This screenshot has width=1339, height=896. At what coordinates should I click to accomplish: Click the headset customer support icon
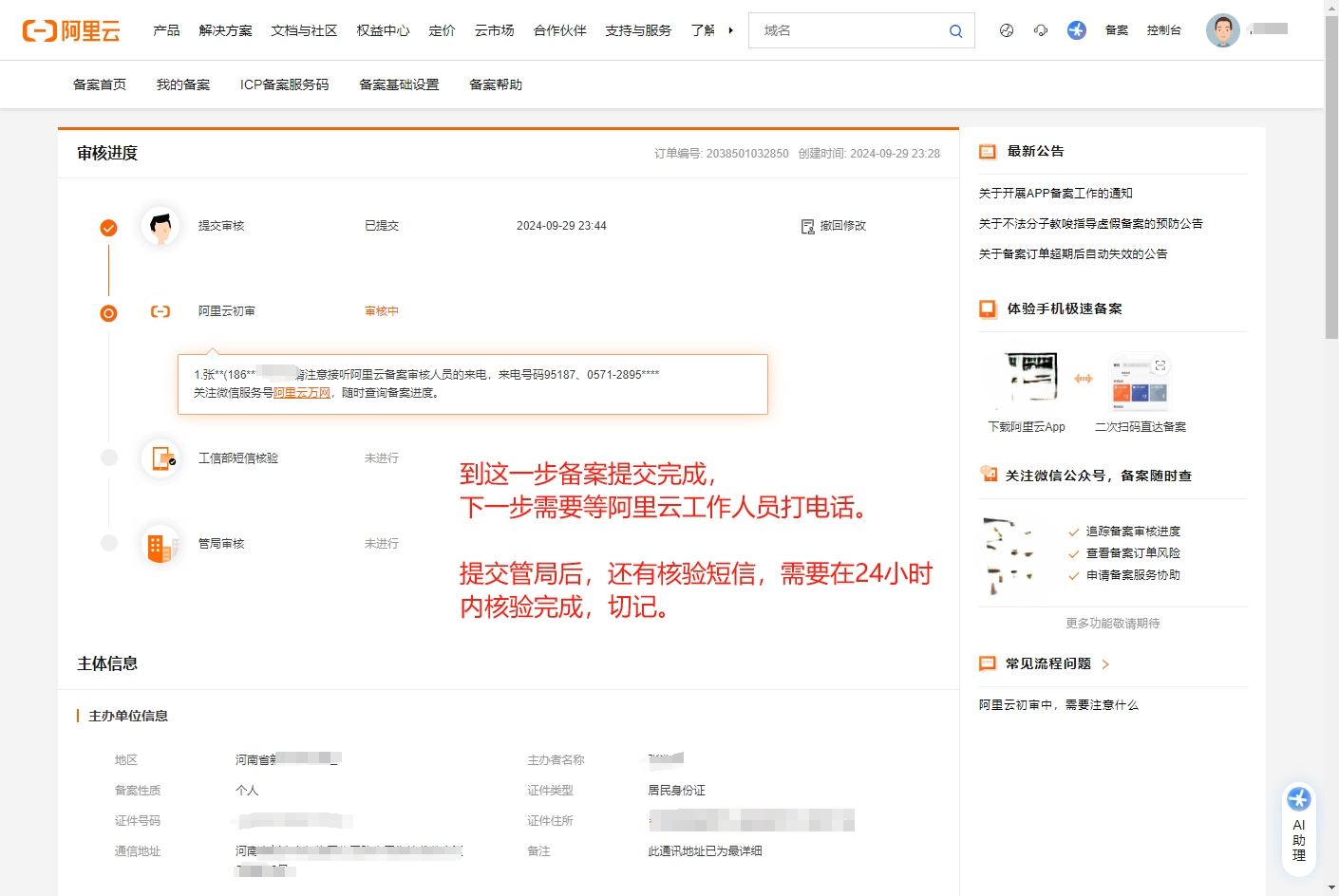(x=1041, y=29)
